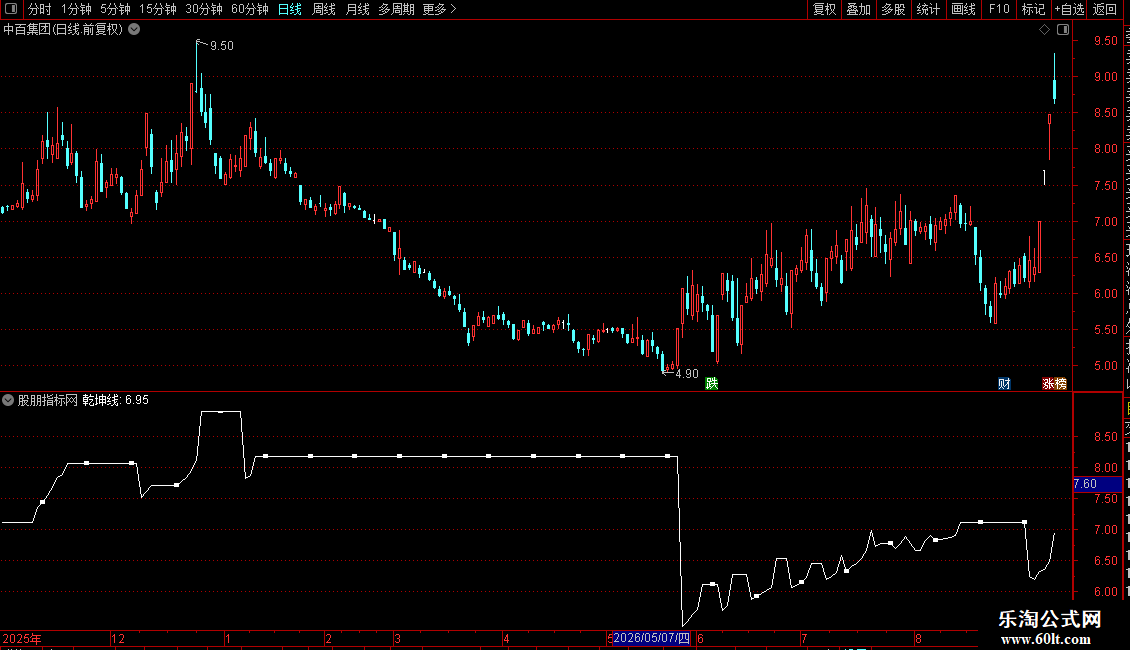Switch to 60分钟 period tab

249,9
